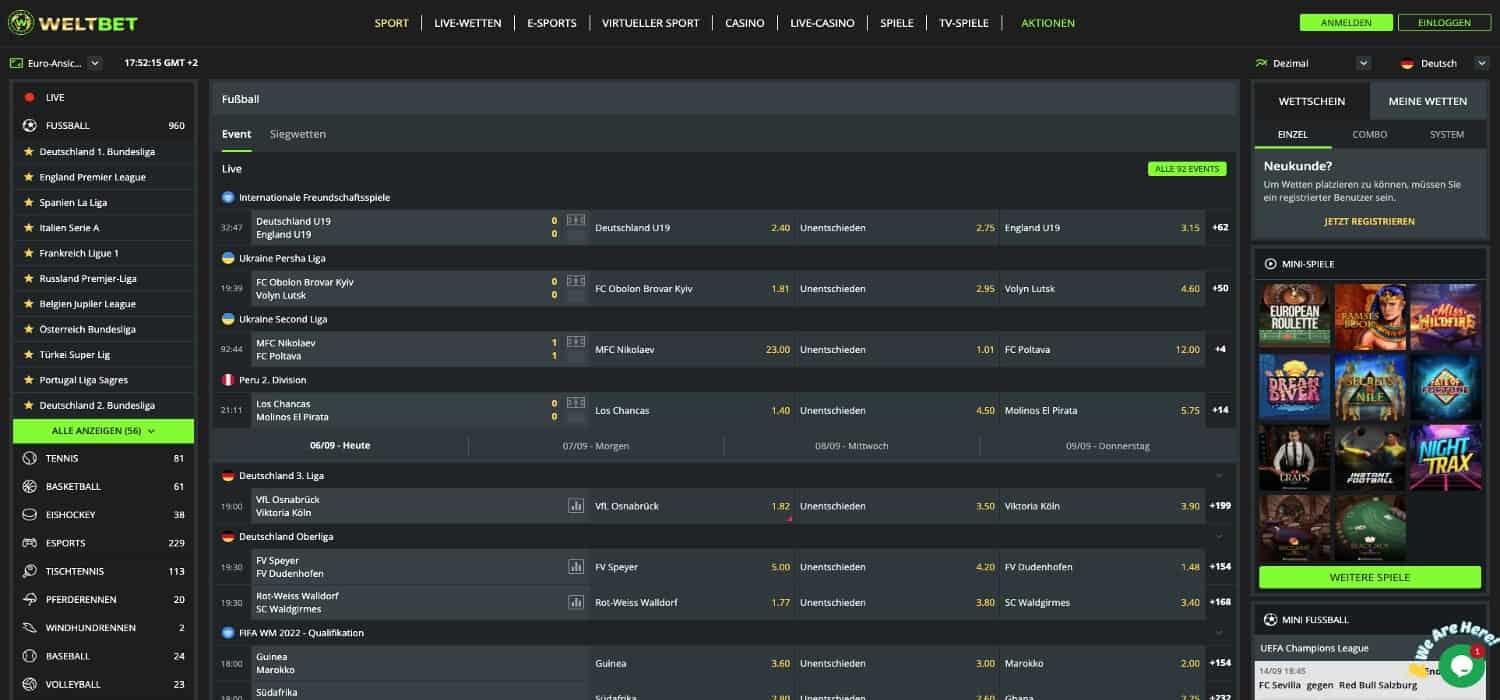Switch to the Siegwetten tab
Screen dimensions: 1500x700
click(298, 134)
